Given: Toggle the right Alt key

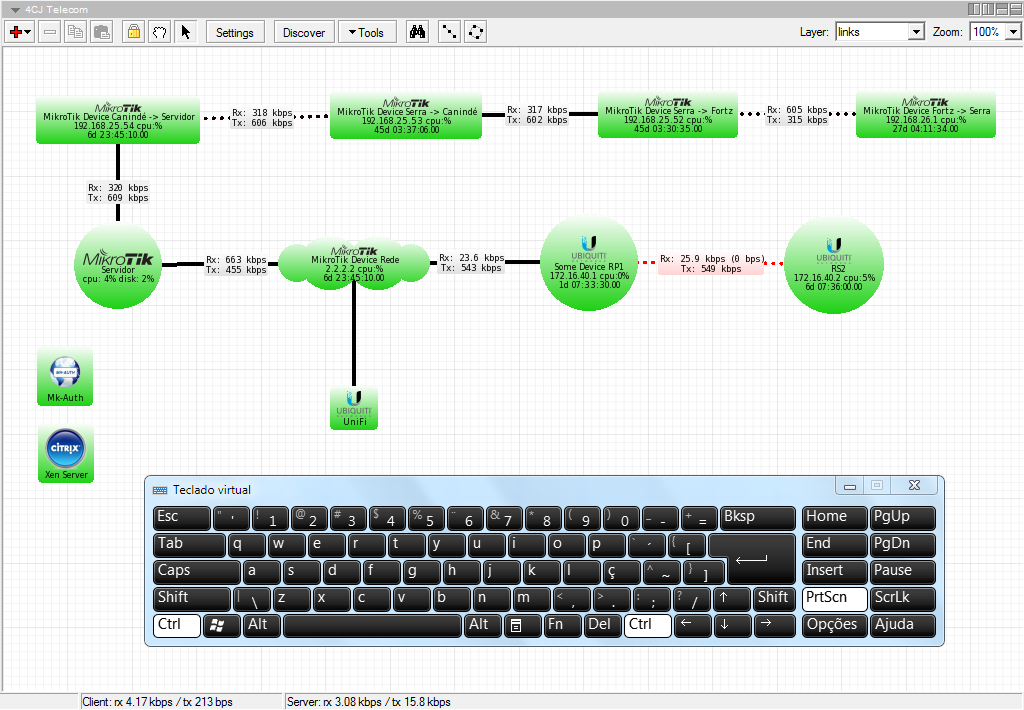Looking at the screenshot, I should (483, 625).
